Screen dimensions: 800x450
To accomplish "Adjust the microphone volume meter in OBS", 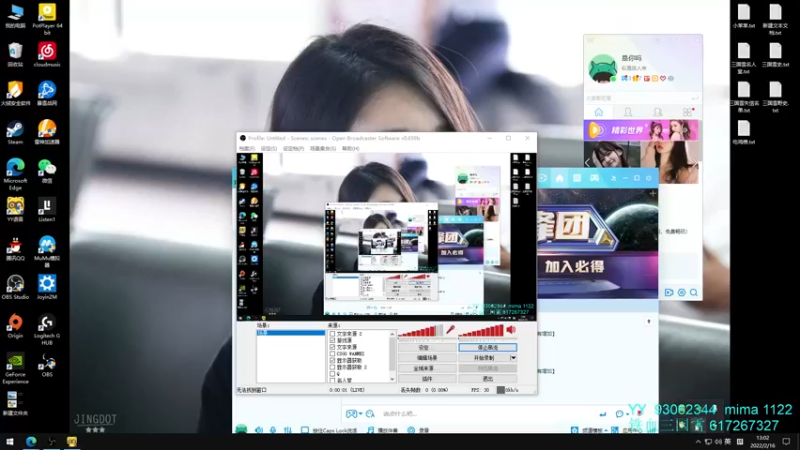I will pos(420,332).
